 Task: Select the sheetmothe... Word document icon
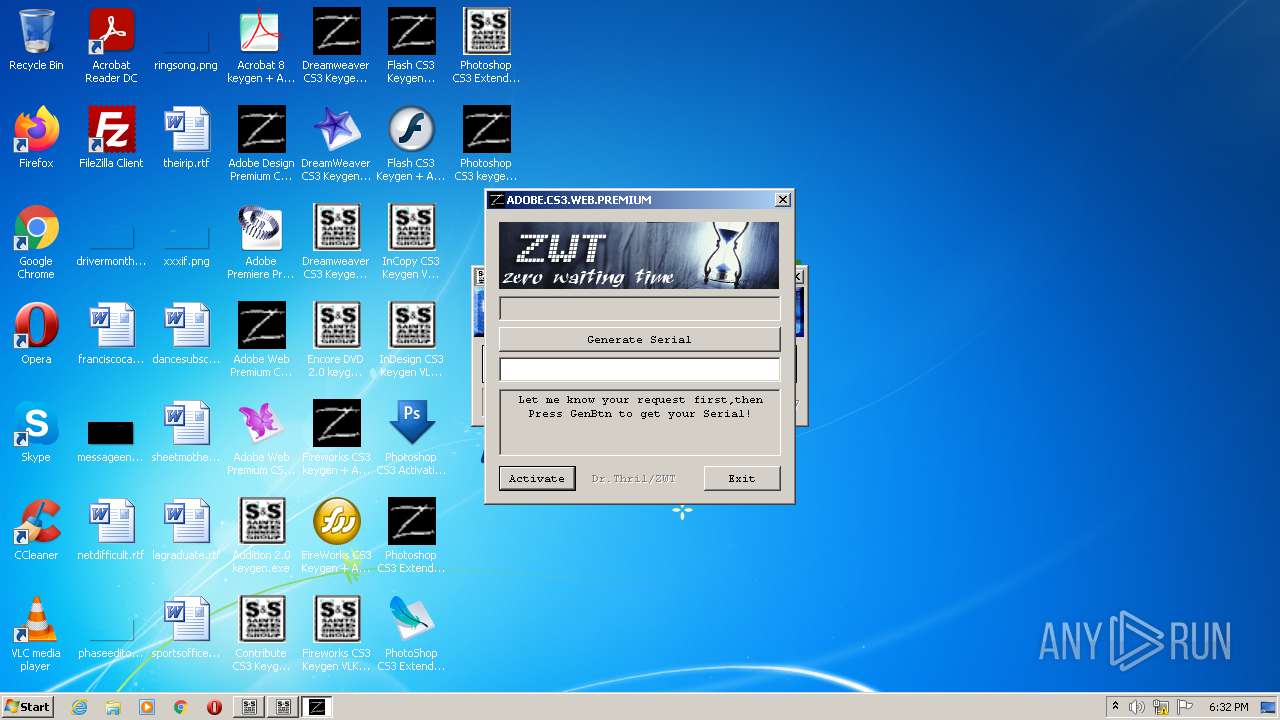pos(186,432)
